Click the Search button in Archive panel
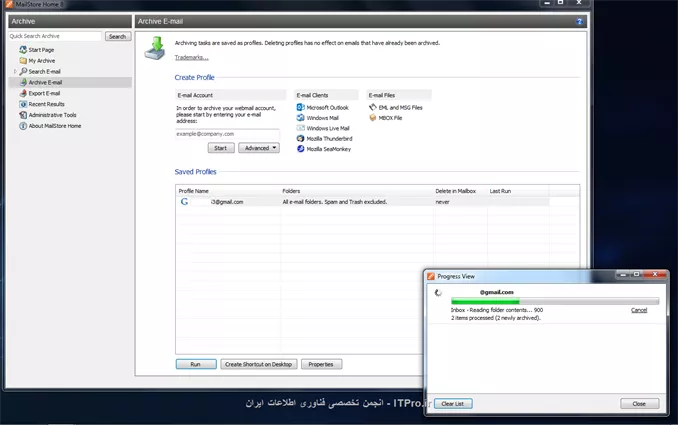 pyautogui.click(x=118, y=36)
